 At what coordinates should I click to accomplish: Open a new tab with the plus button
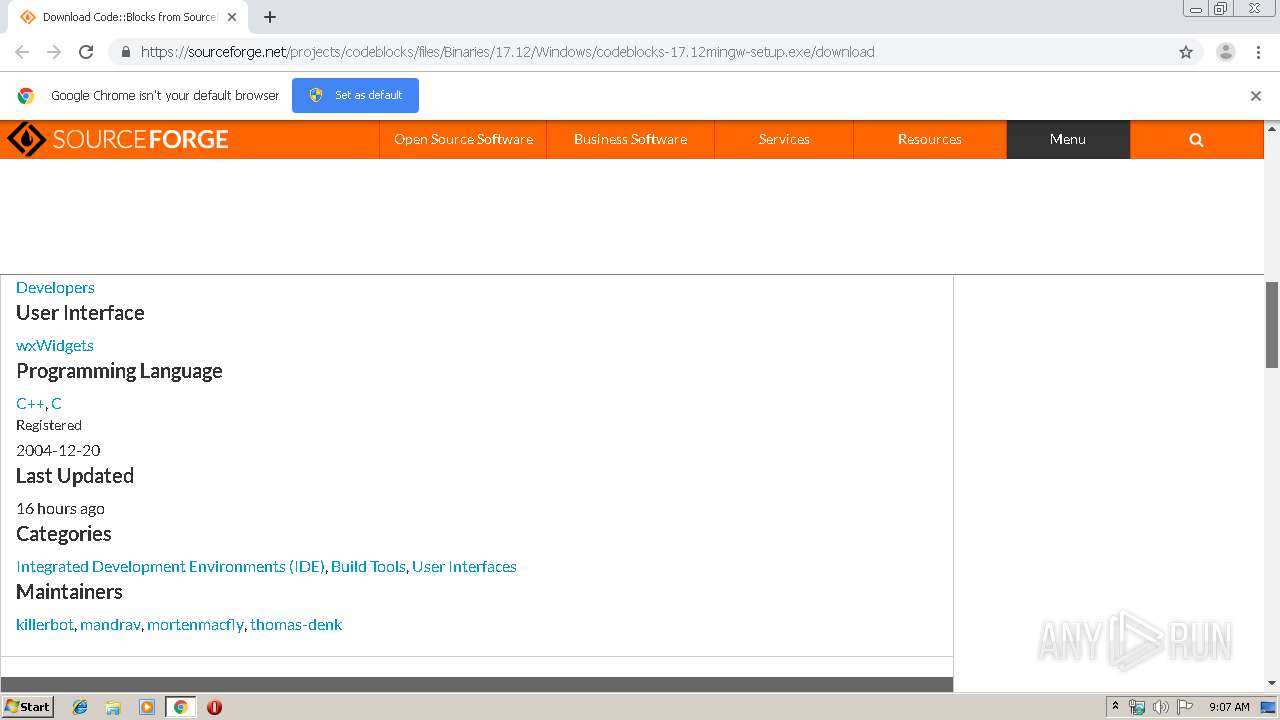pyautogui.click(x=270, y=17)
